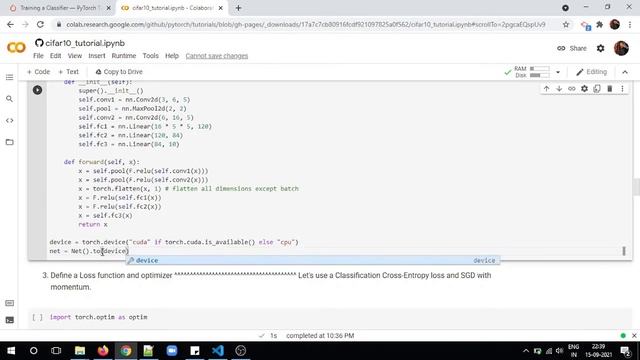Click the Share button

pos(572,48)
